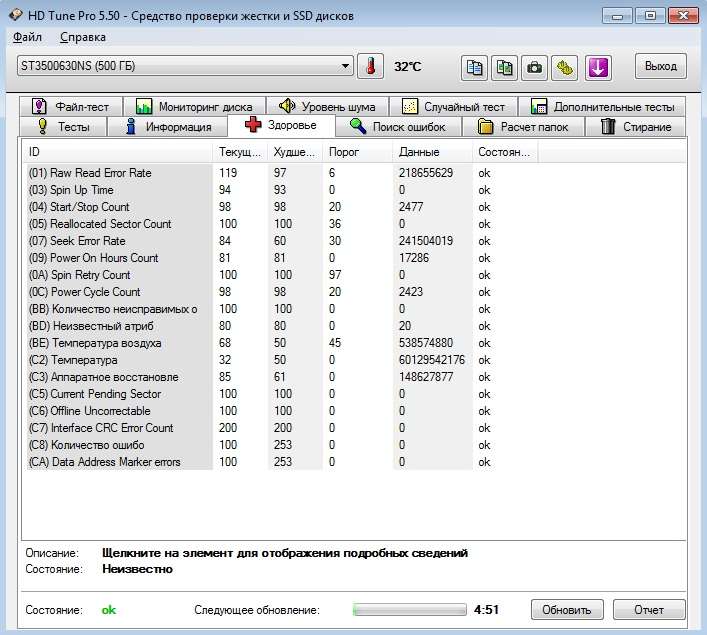Click the purple down-arrow minimize to tray icon
Viewport: 707px width, 635px height.
(x=598, y=67)
